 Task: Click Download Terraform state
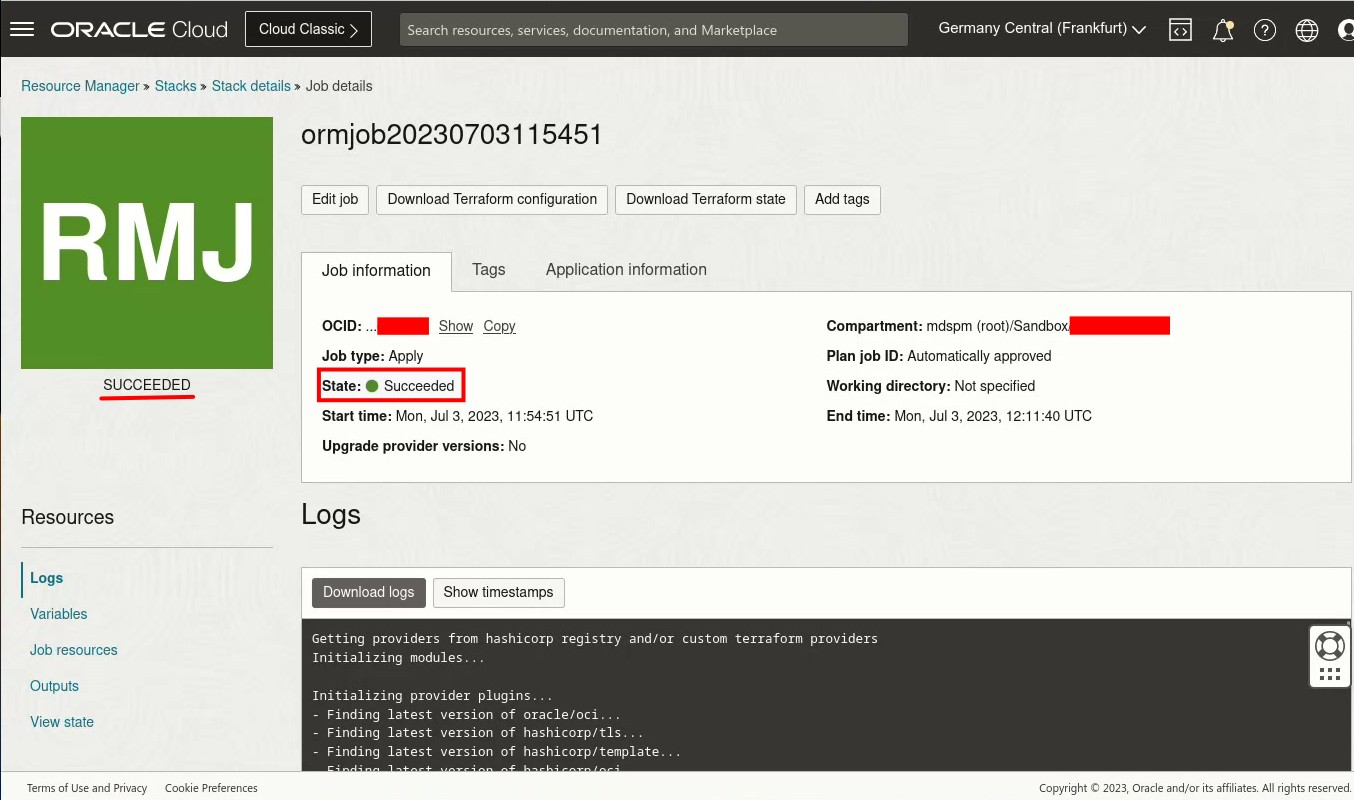(x=706, y=199)
